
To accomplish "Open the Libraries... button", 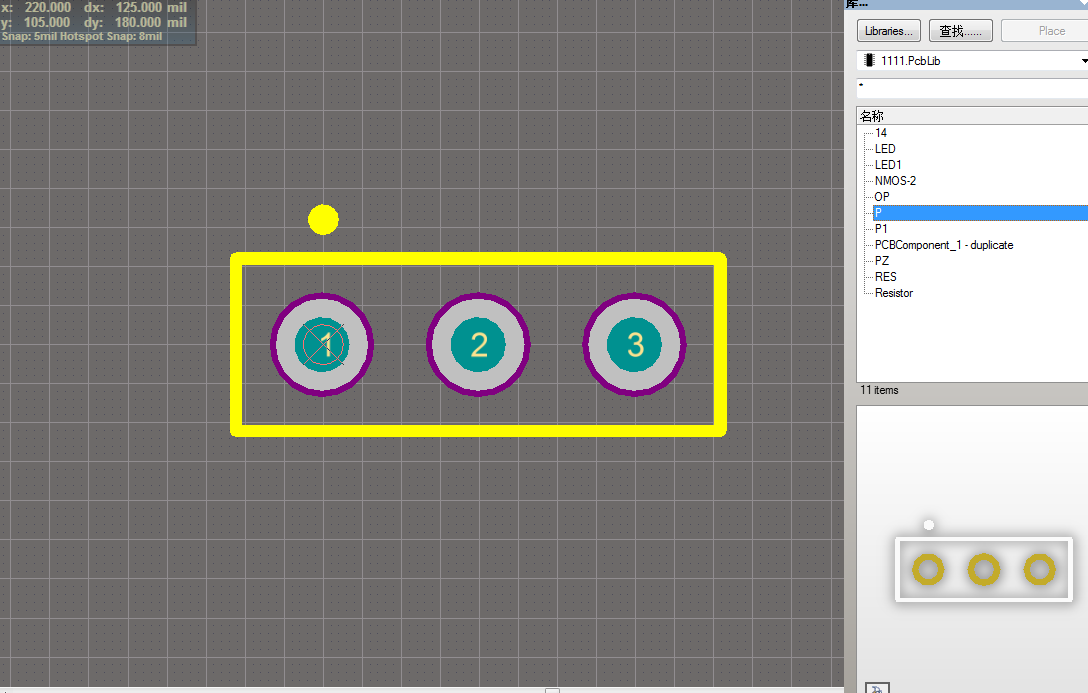I will [x=889, y=31].
